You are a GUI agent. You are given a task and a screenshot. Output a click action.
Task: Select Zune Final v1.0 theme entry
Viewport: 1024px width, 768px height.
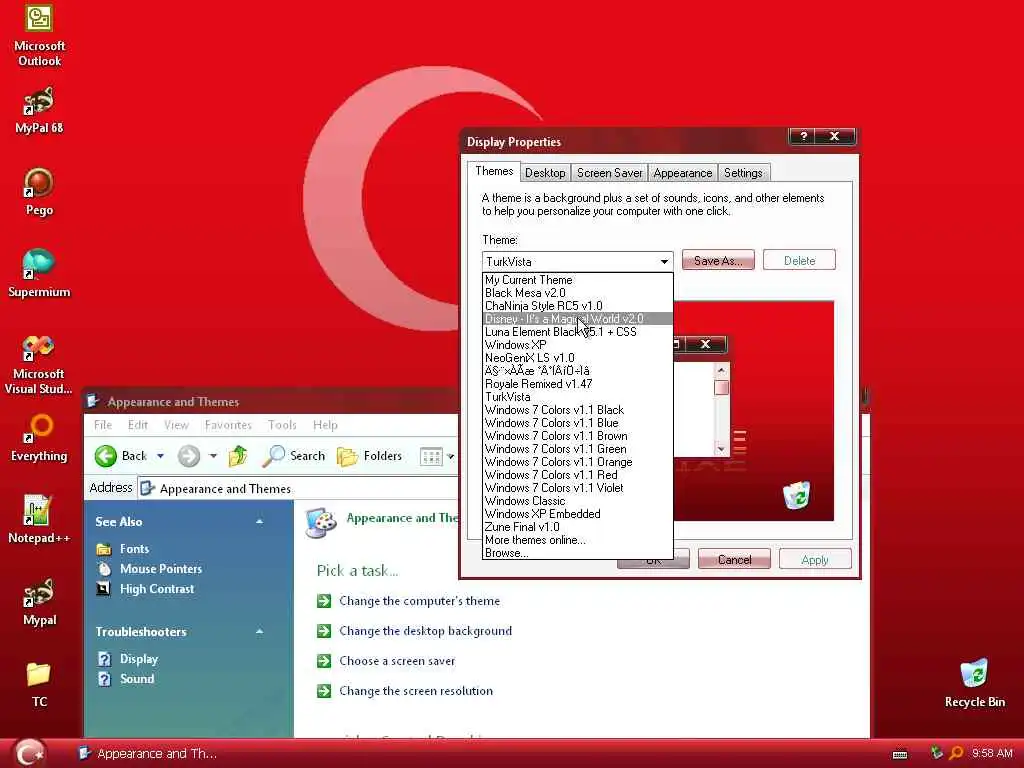(578, 527)
